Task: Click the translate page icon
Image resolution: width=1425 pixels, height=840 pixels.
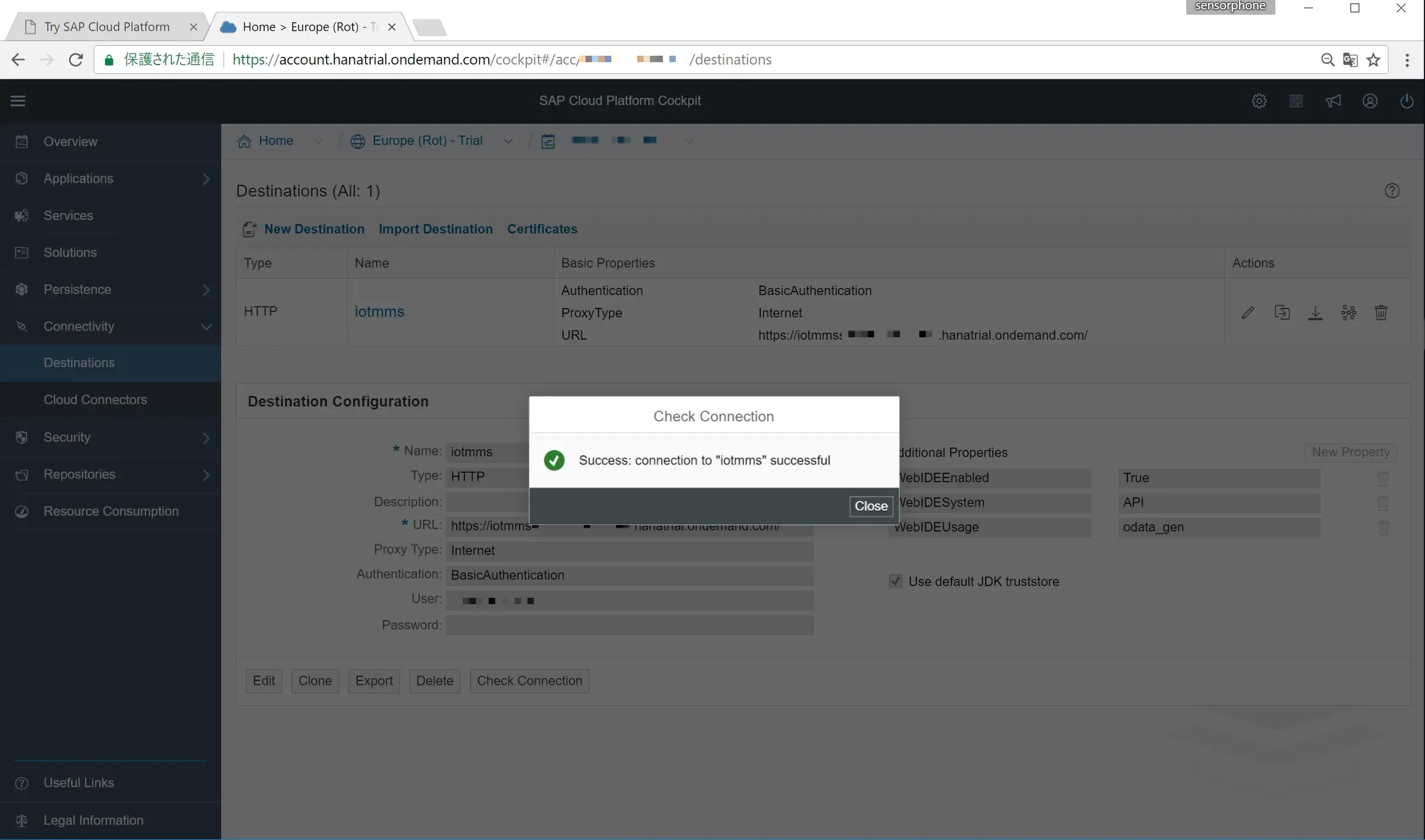Action: pos(1350,60)
